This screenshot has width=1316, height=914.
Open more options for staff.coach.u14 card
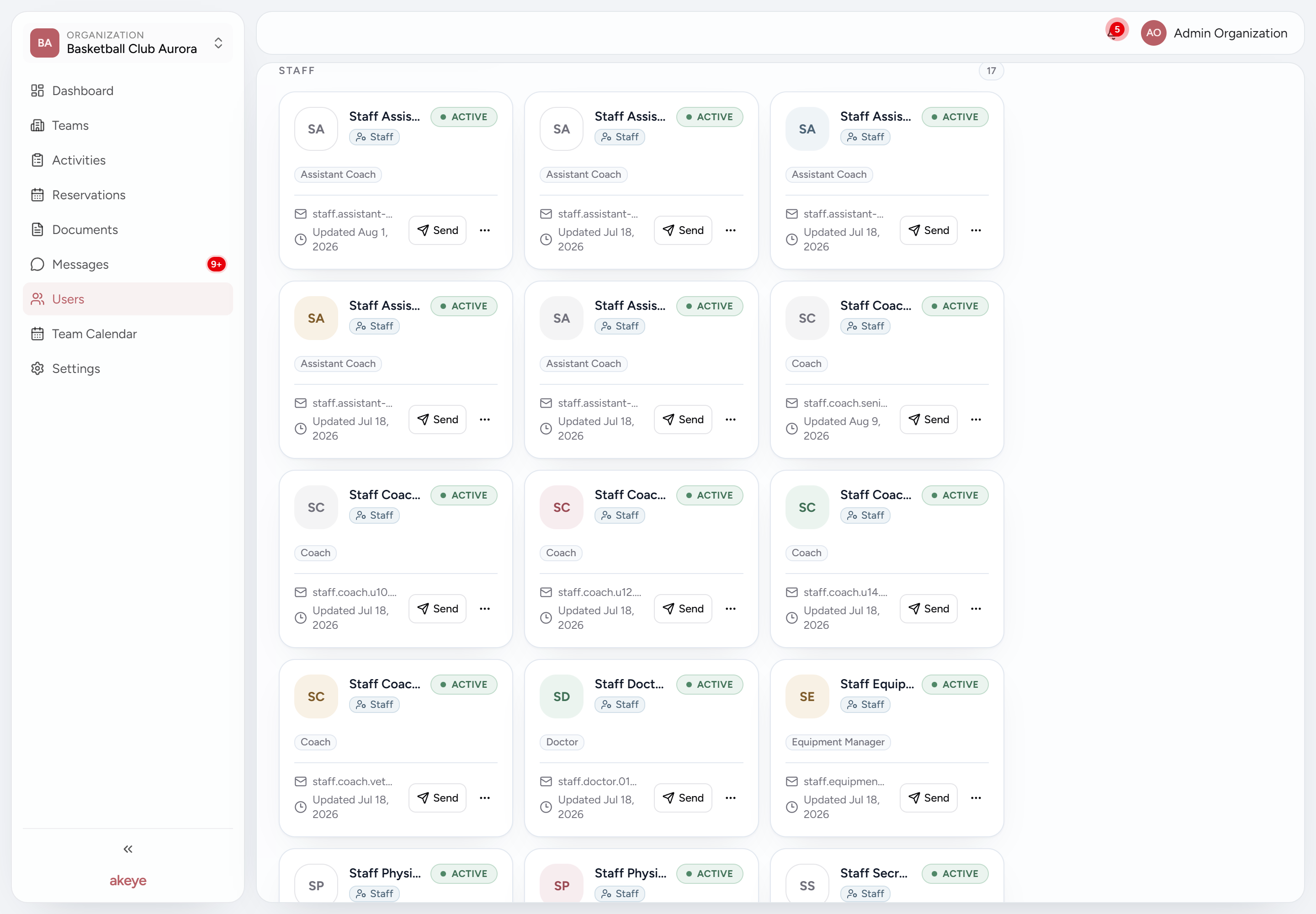[x=976, y=609]
